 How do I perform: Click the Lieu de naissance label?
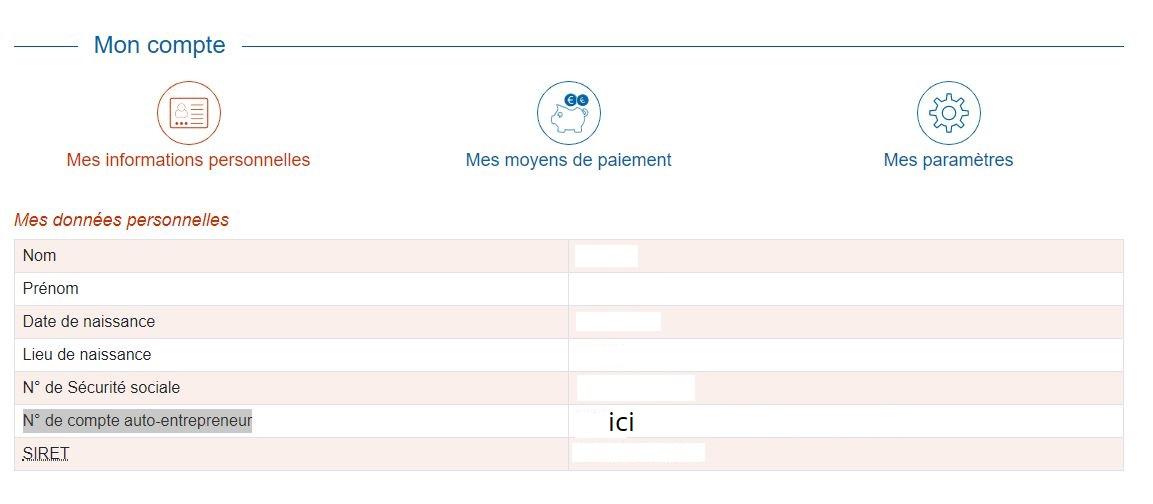pyautogui.click(x=87, y=355)
